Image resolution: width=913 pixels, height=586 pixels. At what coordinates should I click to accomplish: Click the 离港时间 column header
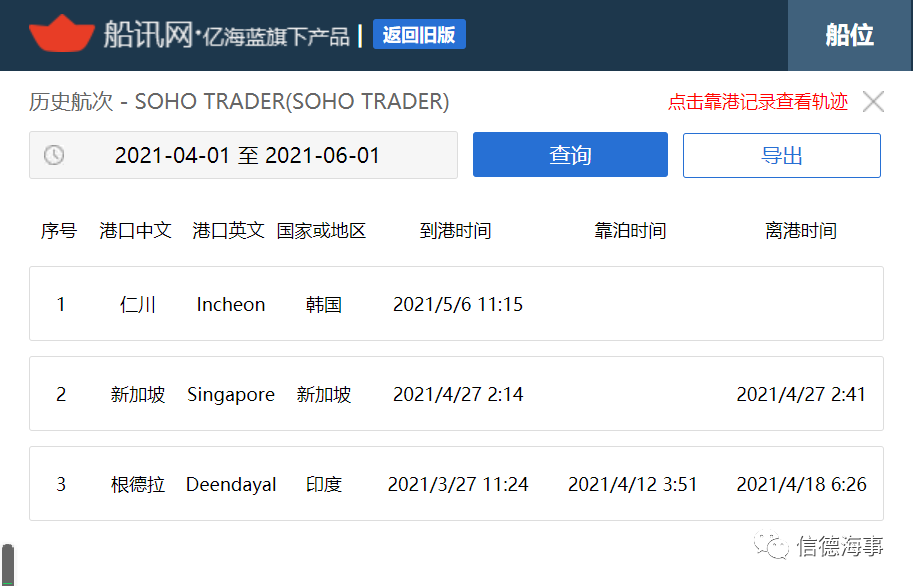pyautogui.click(x=801, y=231)
